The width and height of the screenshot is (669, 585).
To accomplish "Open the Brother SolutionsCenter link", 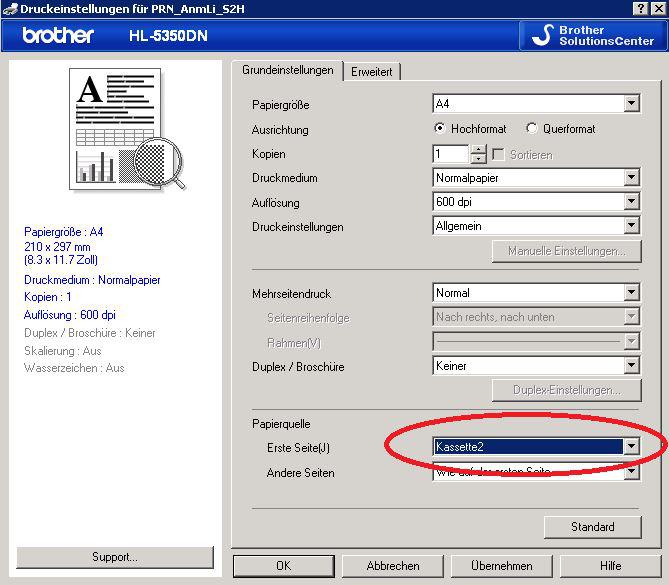I will click(593, 35).
